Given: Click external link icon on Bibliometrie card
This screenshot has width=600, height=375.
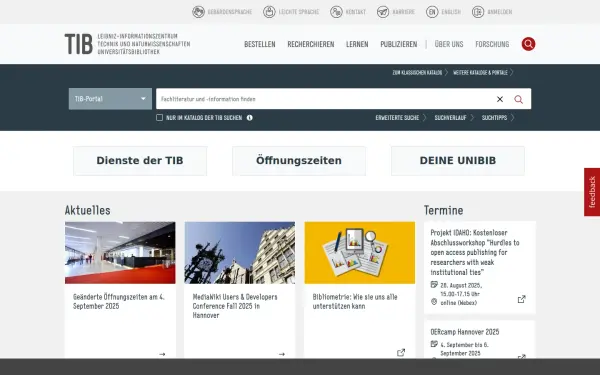Looking at the screenshot, I should pyautogui.click(x=401, y=352).
